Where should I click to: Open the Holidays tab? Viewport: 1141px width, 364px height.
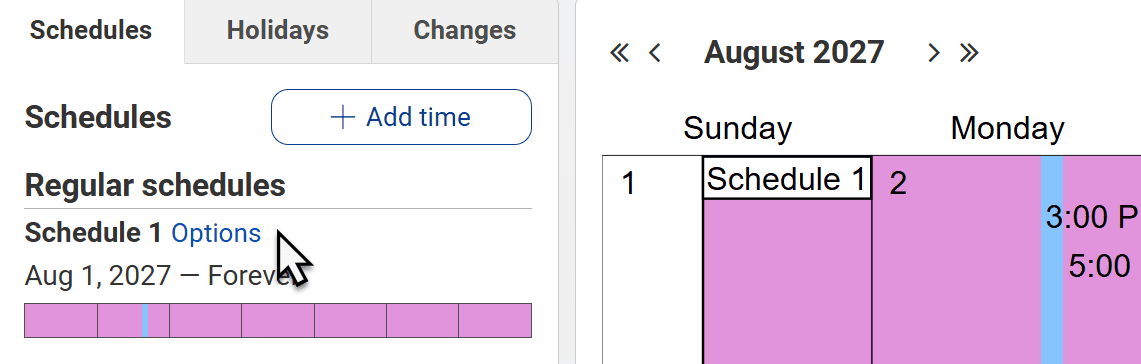click(278, 31)
